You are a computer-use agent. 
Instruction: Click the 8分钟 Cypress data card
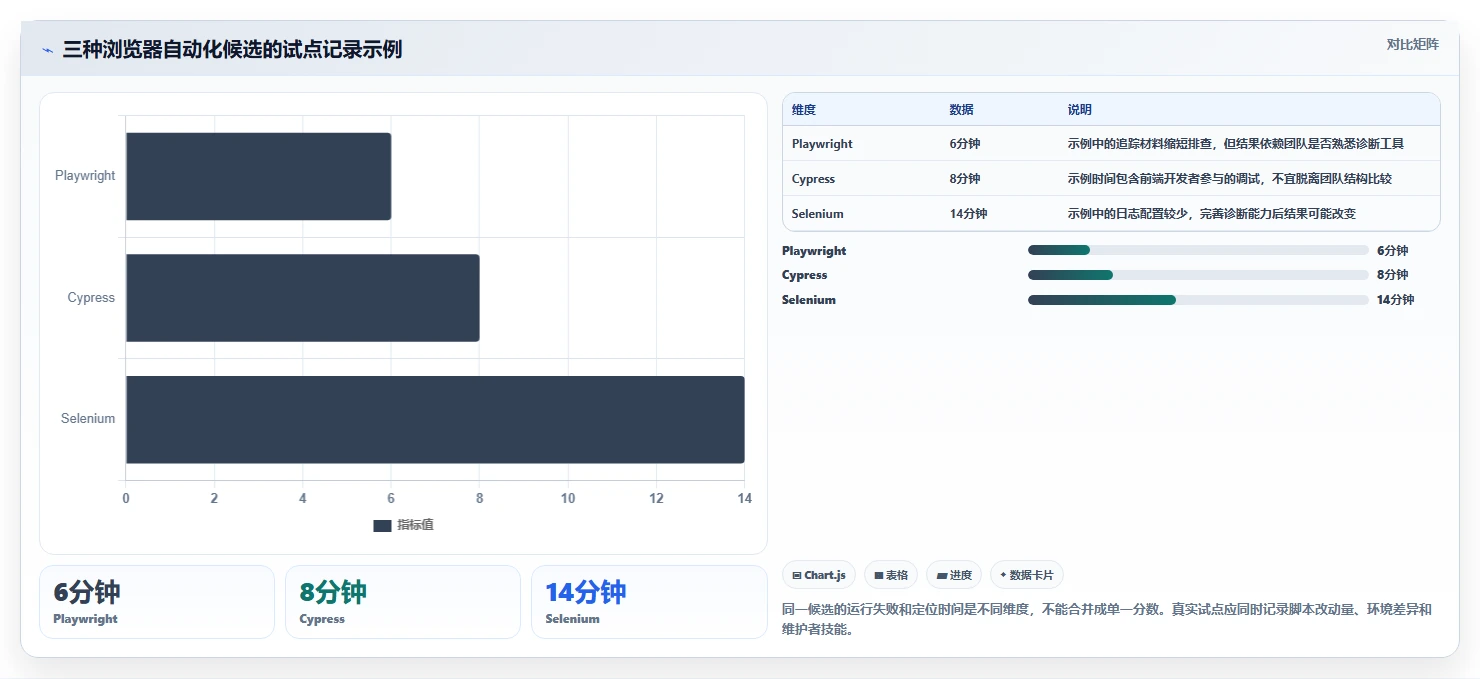403,602
